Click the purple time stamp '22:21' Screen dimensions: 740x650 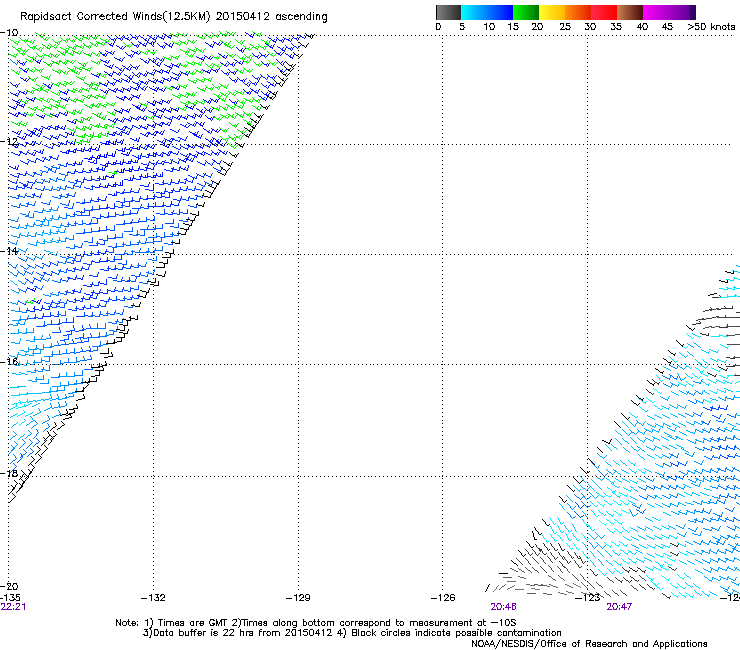(14, 607)
